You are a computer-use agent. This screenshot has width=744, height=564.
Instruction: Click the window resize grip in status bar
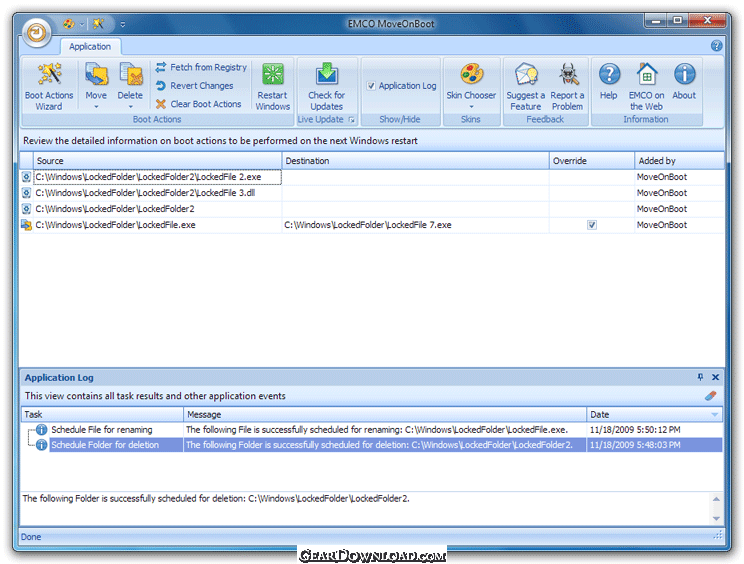point(718,536)
